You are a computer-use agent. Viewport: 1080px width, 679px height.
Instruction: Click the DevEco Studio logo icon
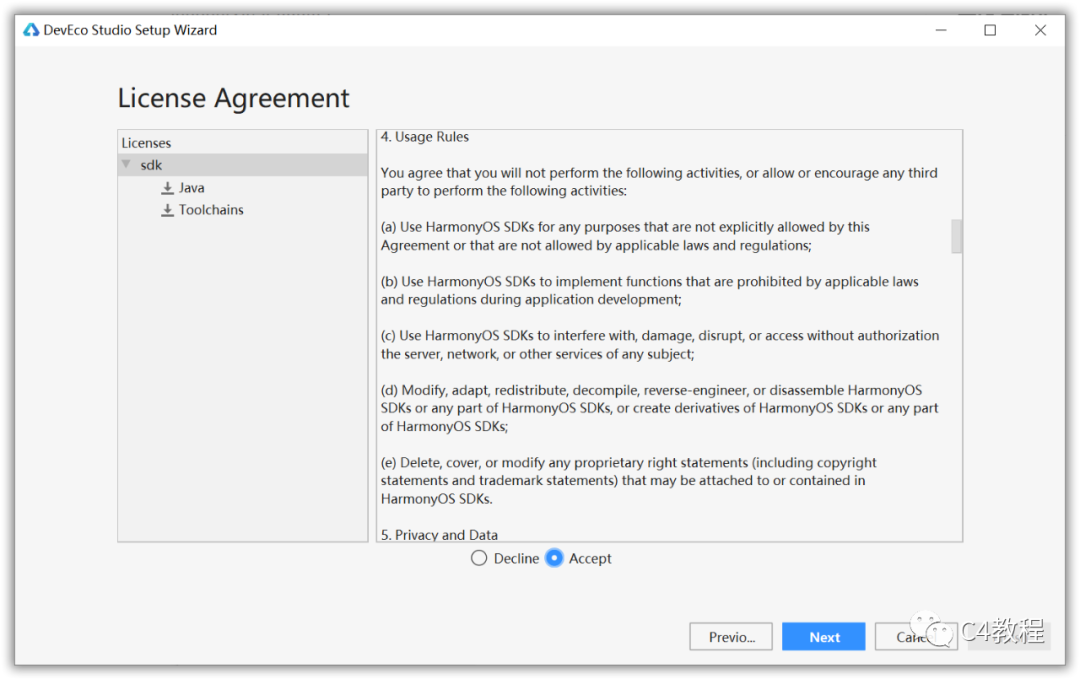pos(31,30)
